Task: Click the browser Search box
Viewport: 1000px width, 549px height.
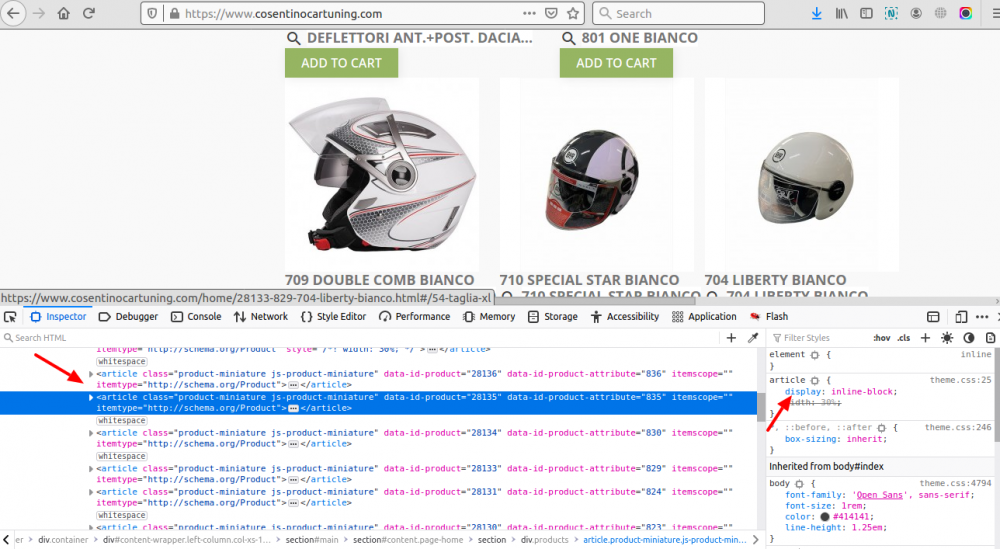Action: click(679, 13)
